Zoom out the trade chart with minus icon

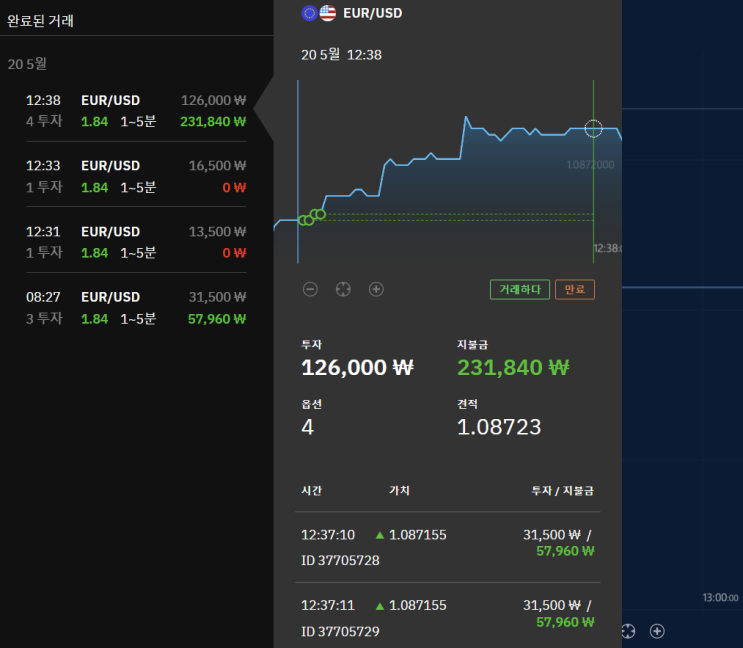(x=310, y=289)
